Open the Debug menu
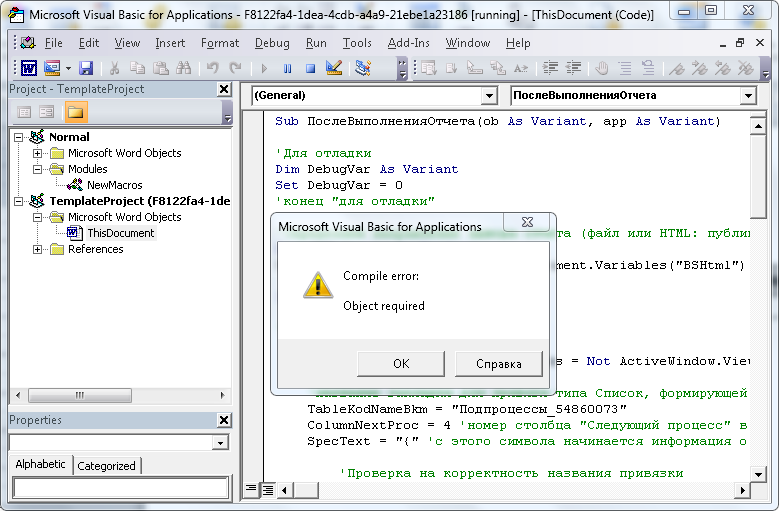The height and width of the screenshot is (511, 779). [272, 43]
